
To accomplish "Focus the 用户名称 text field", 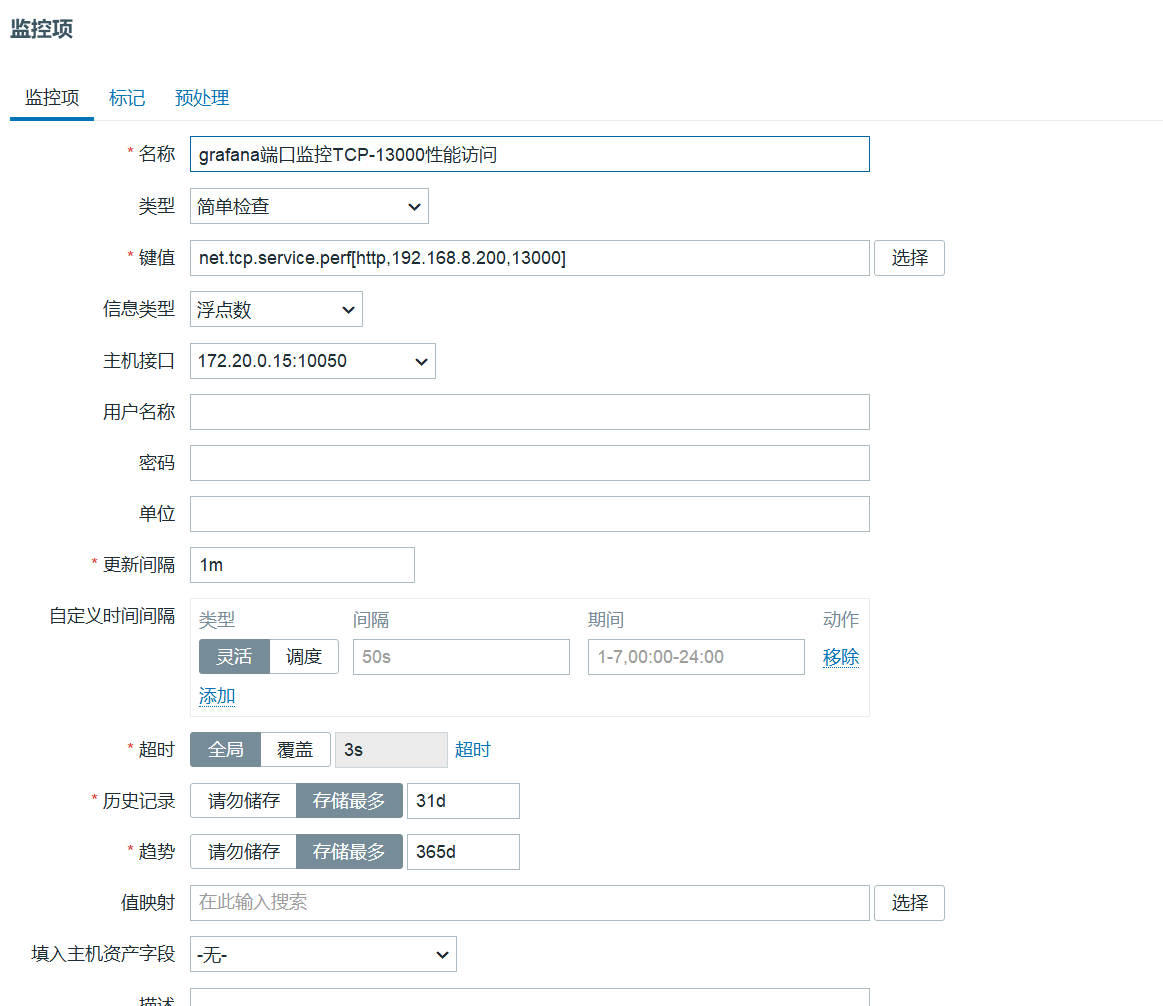I will [x=529, y=412].
